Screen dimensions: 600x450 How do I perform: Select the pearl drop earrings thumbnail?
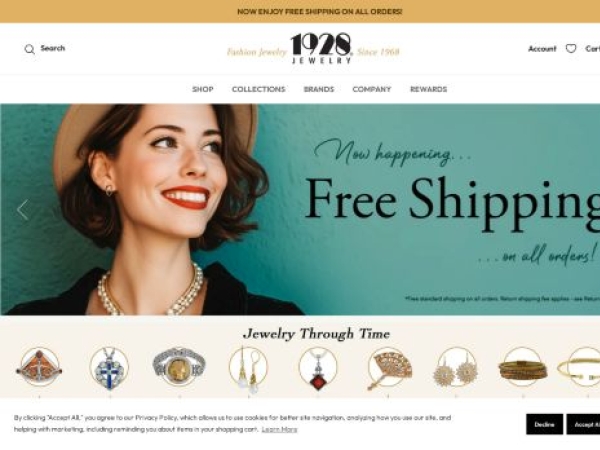click(x=248, y=368)
